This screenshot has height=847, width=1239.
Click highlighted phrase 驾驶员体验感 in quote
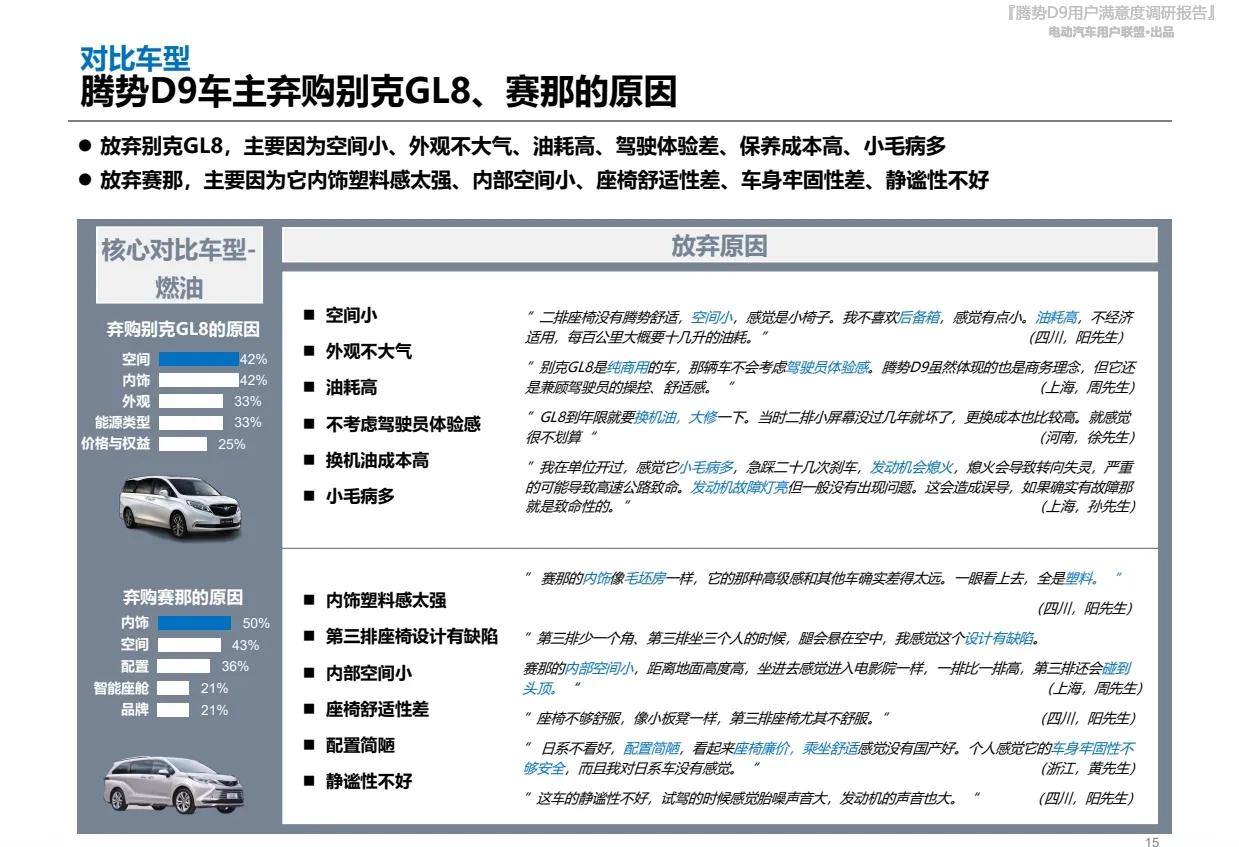click(828, 367)
